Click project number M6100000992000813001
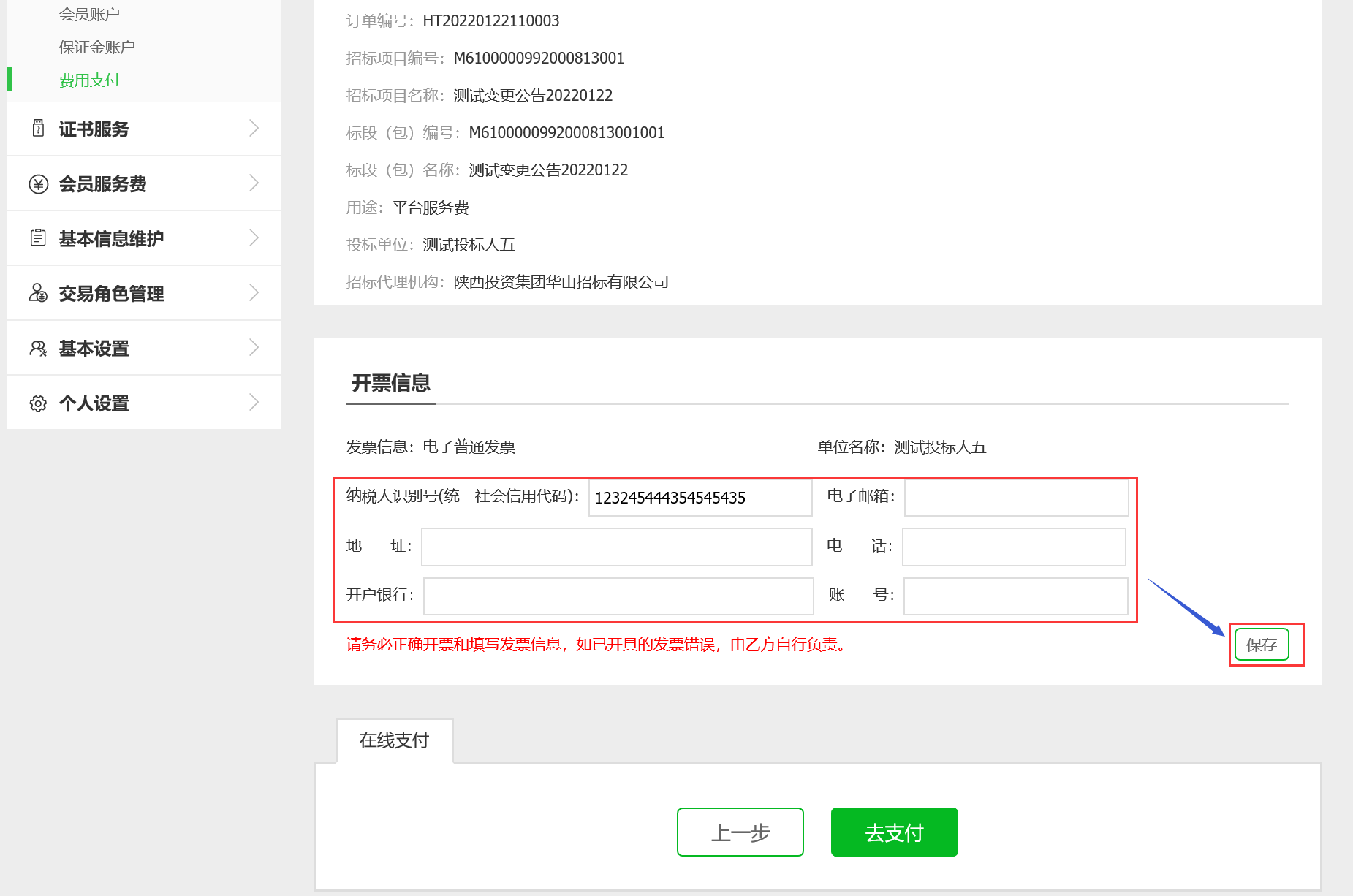 [x=539, y=58]
